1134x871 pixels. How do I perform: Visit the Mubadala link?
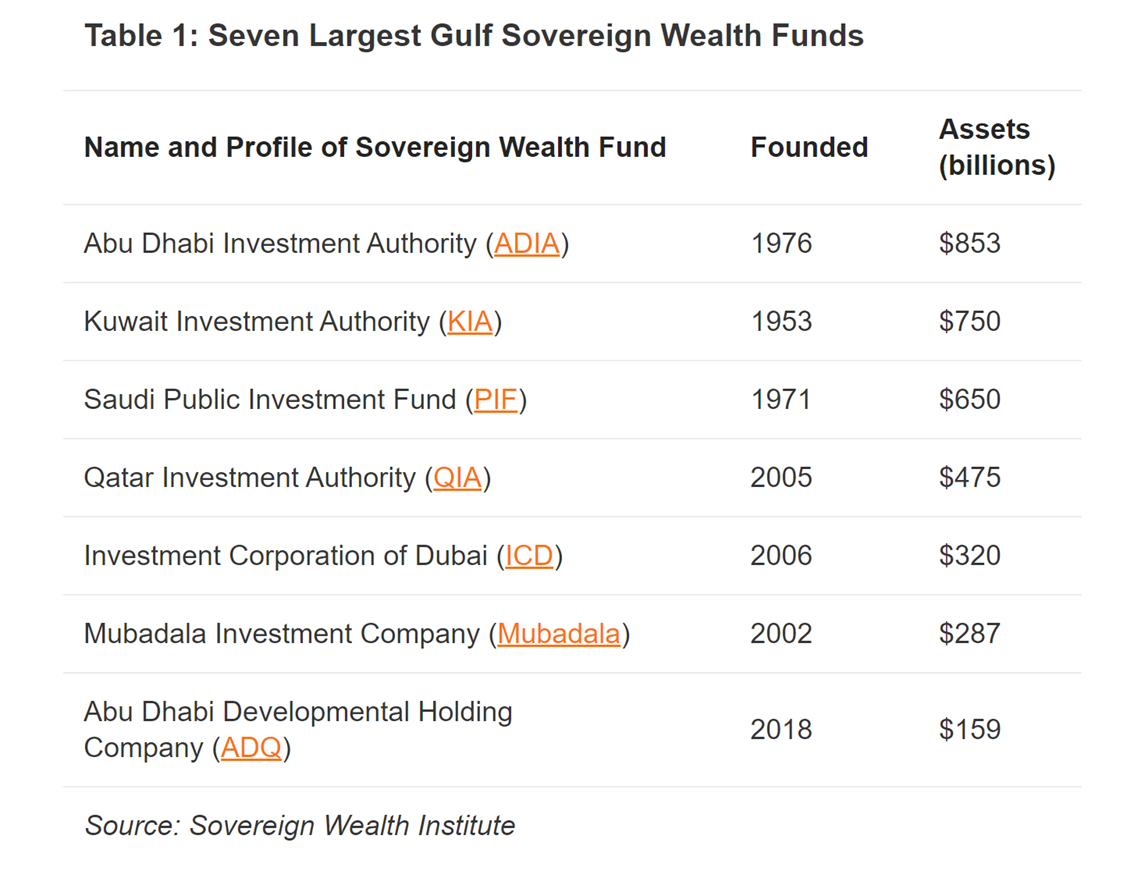pyautogui.click(x=559, y=634)
